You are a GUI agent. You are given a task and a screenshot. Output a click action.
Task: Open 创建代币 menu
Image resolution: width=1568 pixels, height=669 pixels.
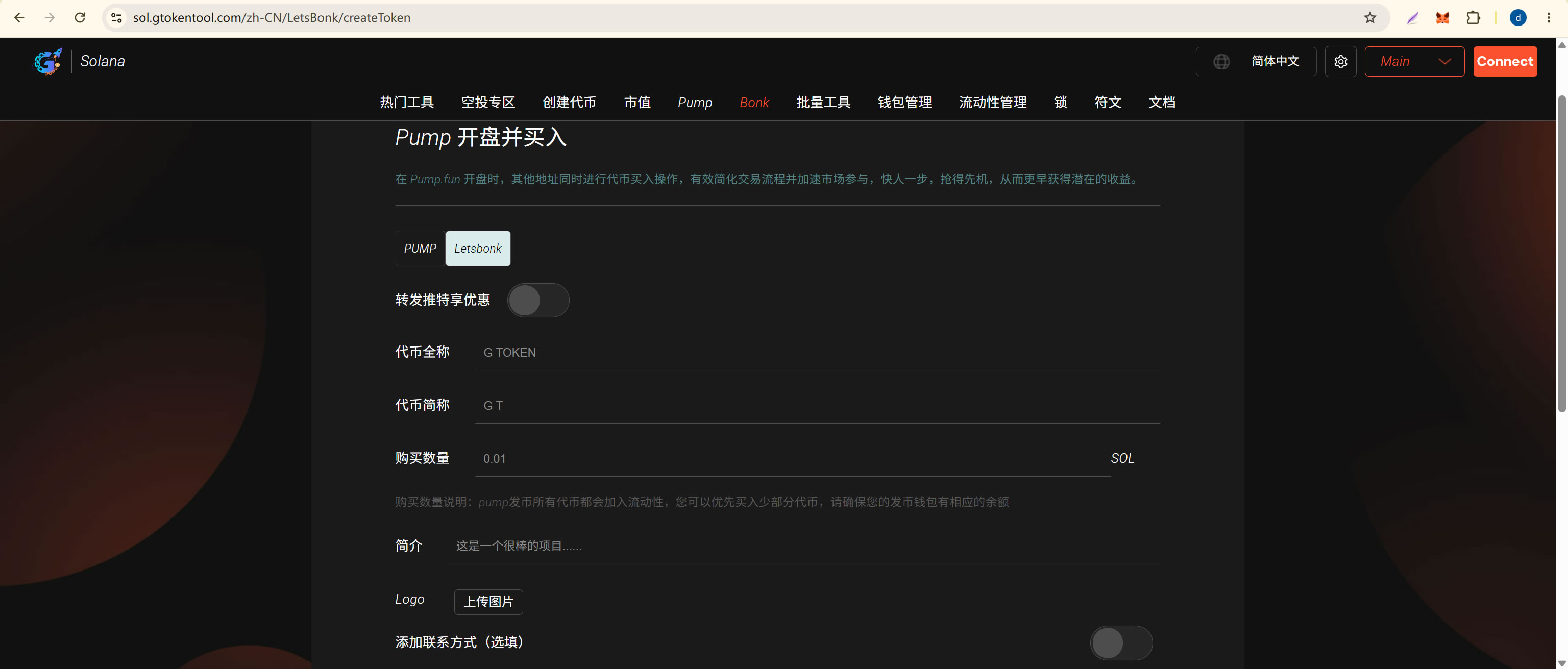[x=569, y=102]
